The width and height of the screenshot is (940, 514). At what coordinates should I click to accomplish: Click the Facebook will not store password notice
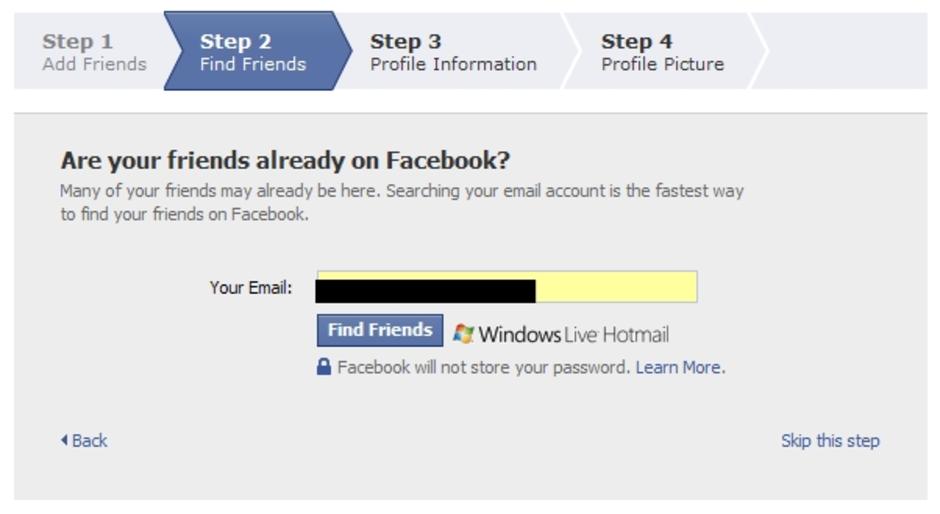point(483,367)
